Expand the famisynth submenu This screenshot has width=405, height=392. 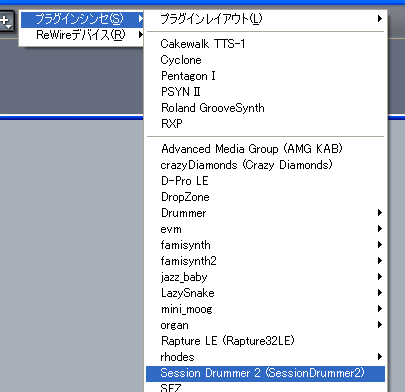[265, 245]
